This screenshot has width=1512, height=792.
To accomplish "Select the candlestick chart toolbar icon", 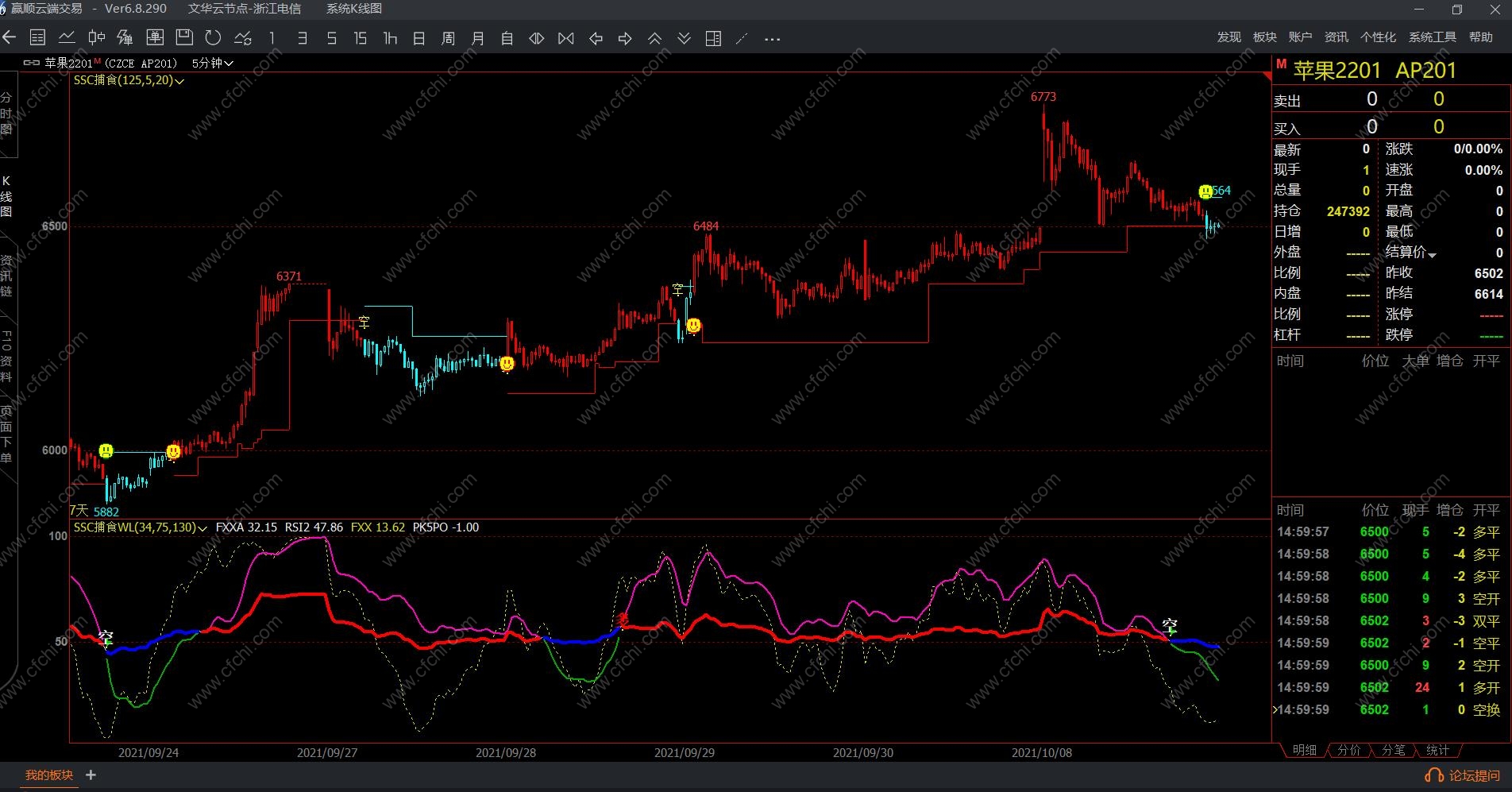I will coord(96,37).
